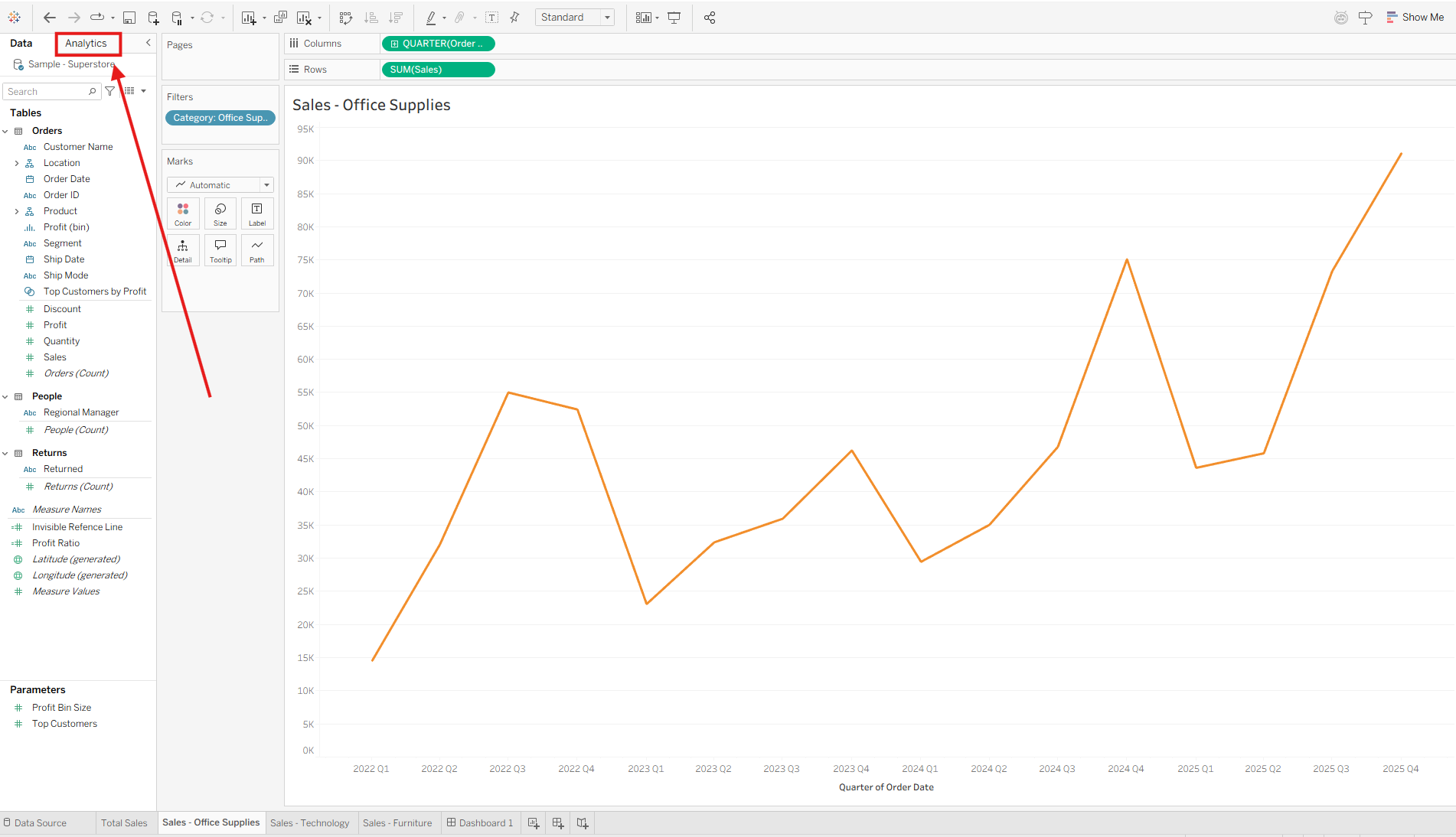Select the Discount measure field
Screen dimensions: 1456x837
coord(62,310)
